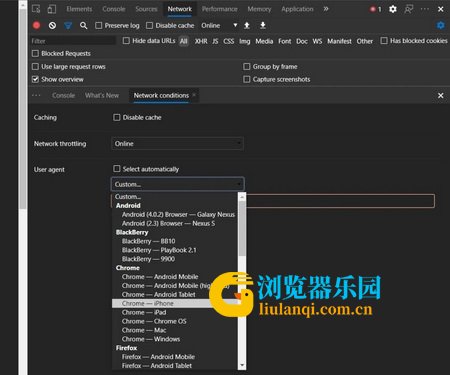The image size is (450, 375).
Task: Filter requests by Media
Action: click(264, 41)
